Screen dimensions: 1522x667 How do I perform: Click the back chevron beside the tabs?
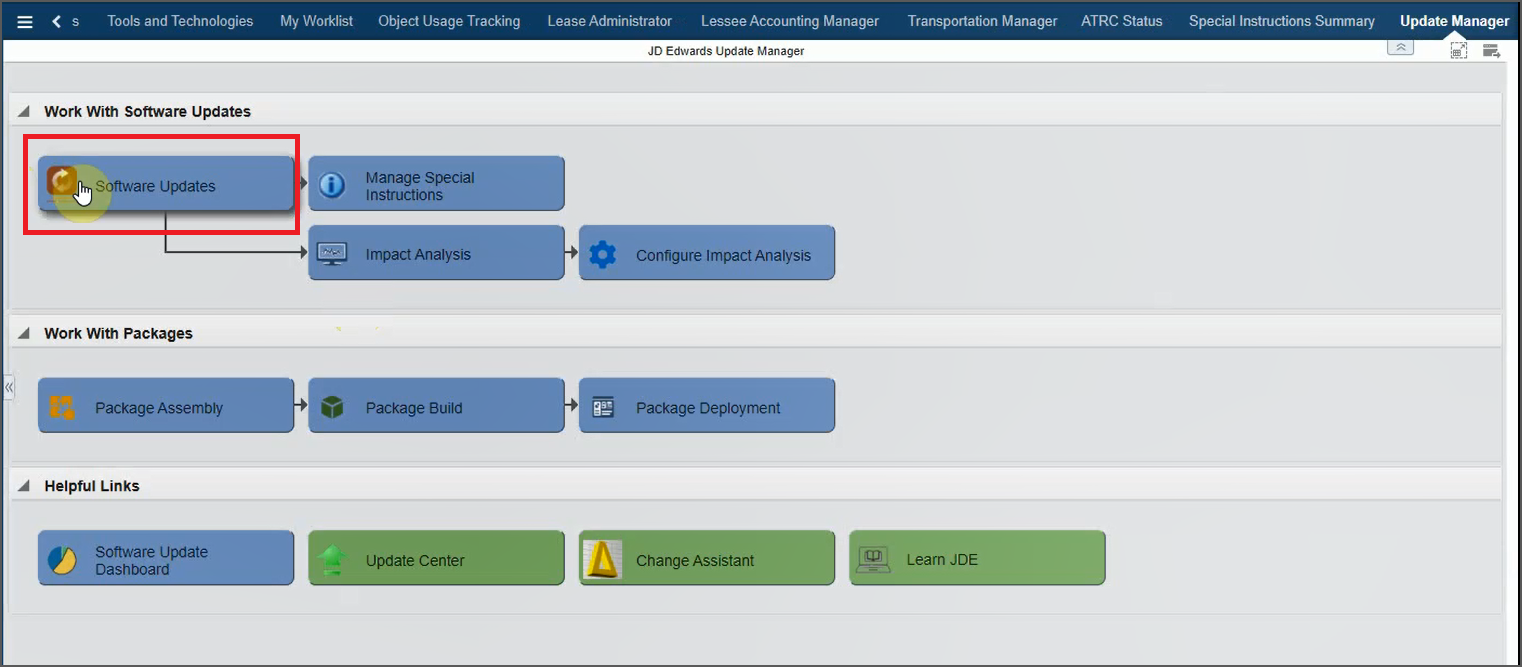pyautogui.click(x=56, y=21)
